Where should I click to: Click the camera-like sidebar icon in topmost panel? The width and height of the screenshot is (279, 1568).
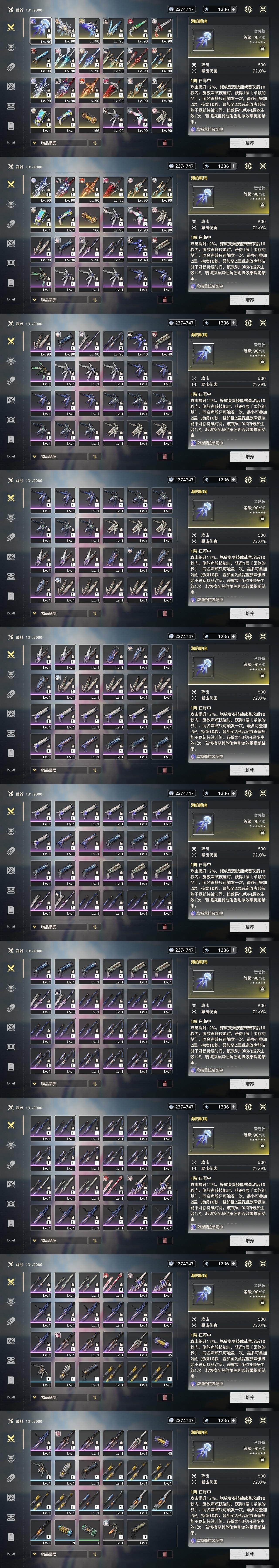point(11,86)
